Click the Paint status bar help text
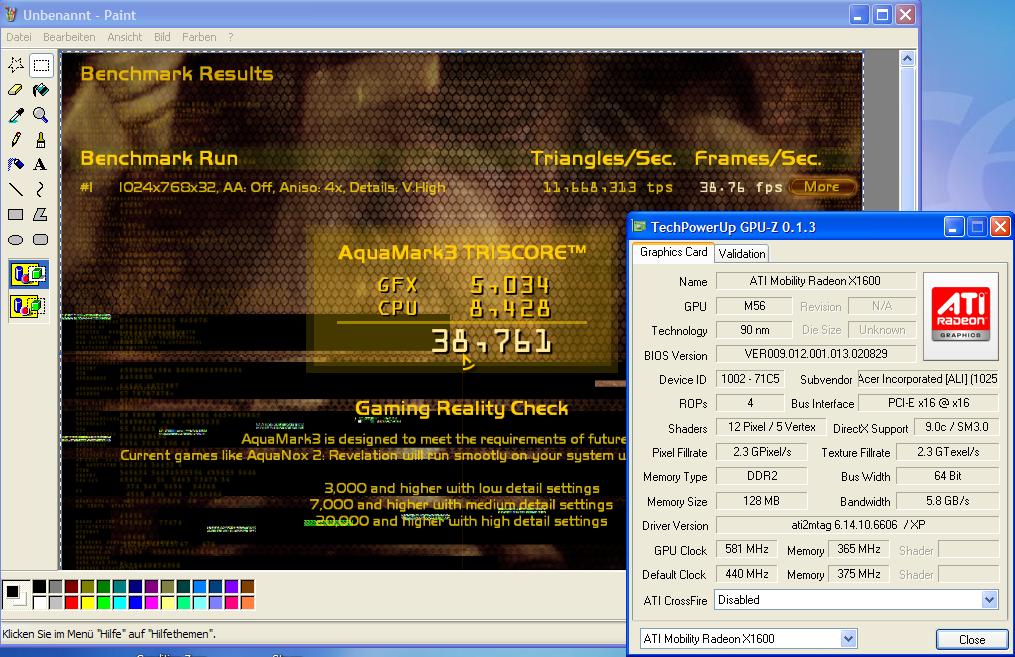 click(109, 634)
